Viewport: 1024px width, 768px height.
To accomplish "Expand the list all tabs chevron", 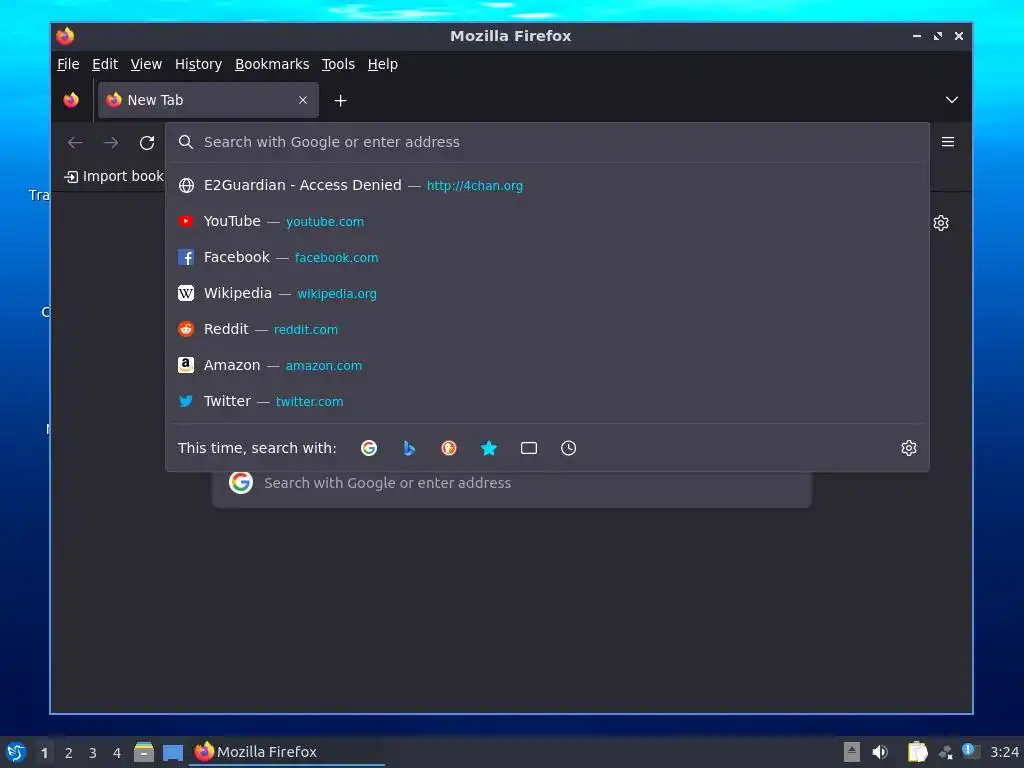I will 952,100.
